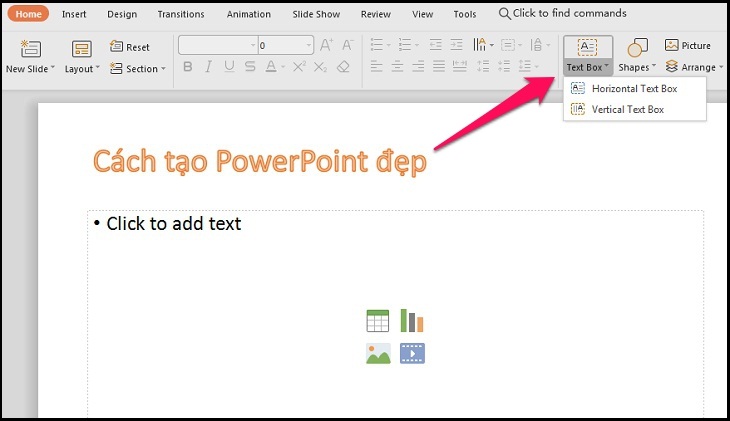Toggle subscript formatting

(x=320, y=68)
